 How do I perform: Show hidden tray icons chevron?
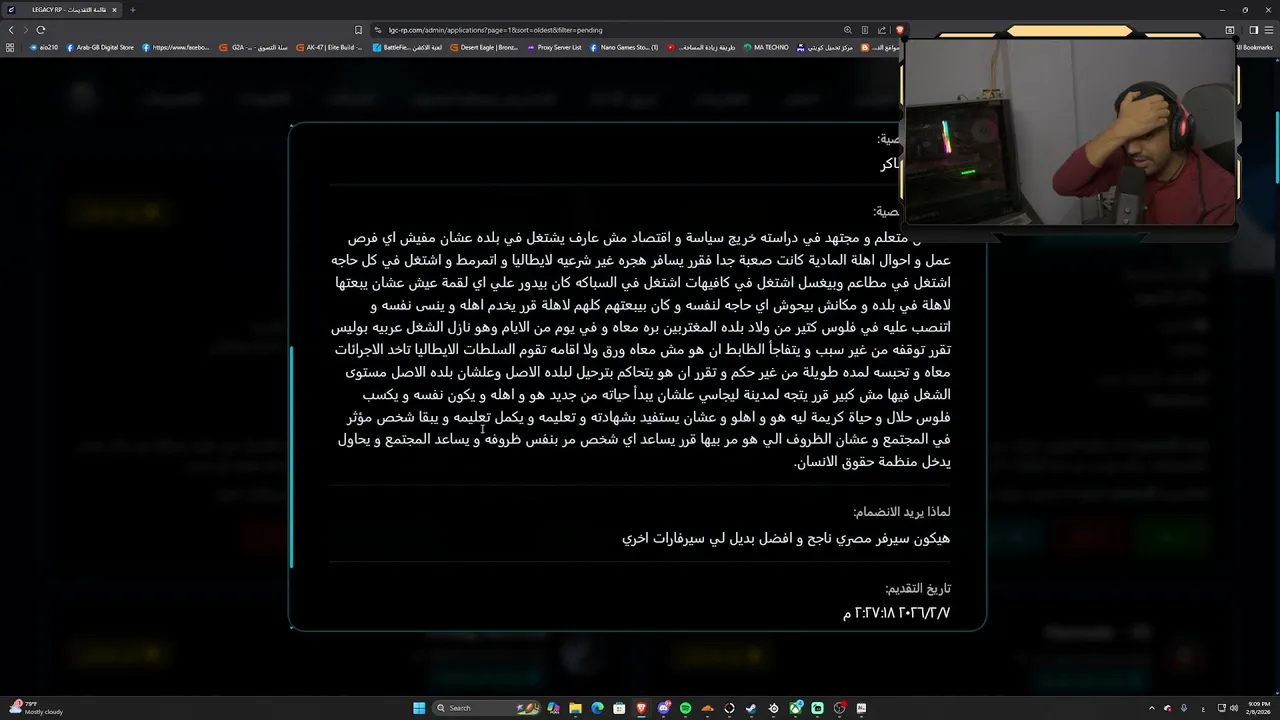point(1151,708)
